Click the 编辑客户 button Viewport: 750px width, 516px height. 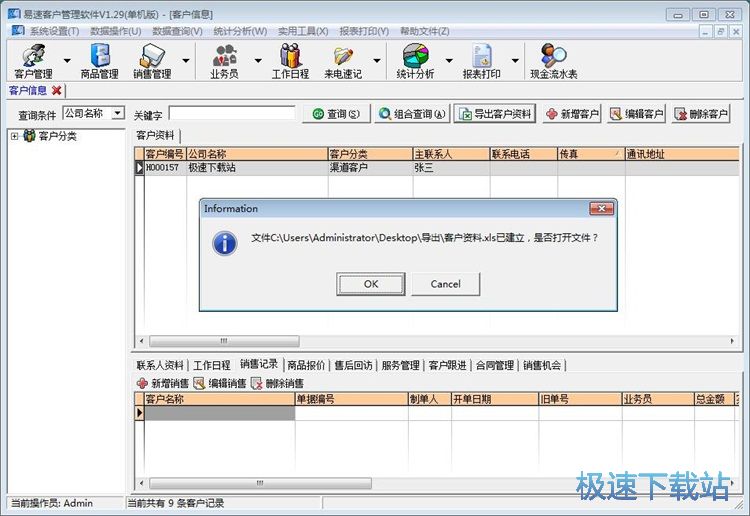[637, 114]
